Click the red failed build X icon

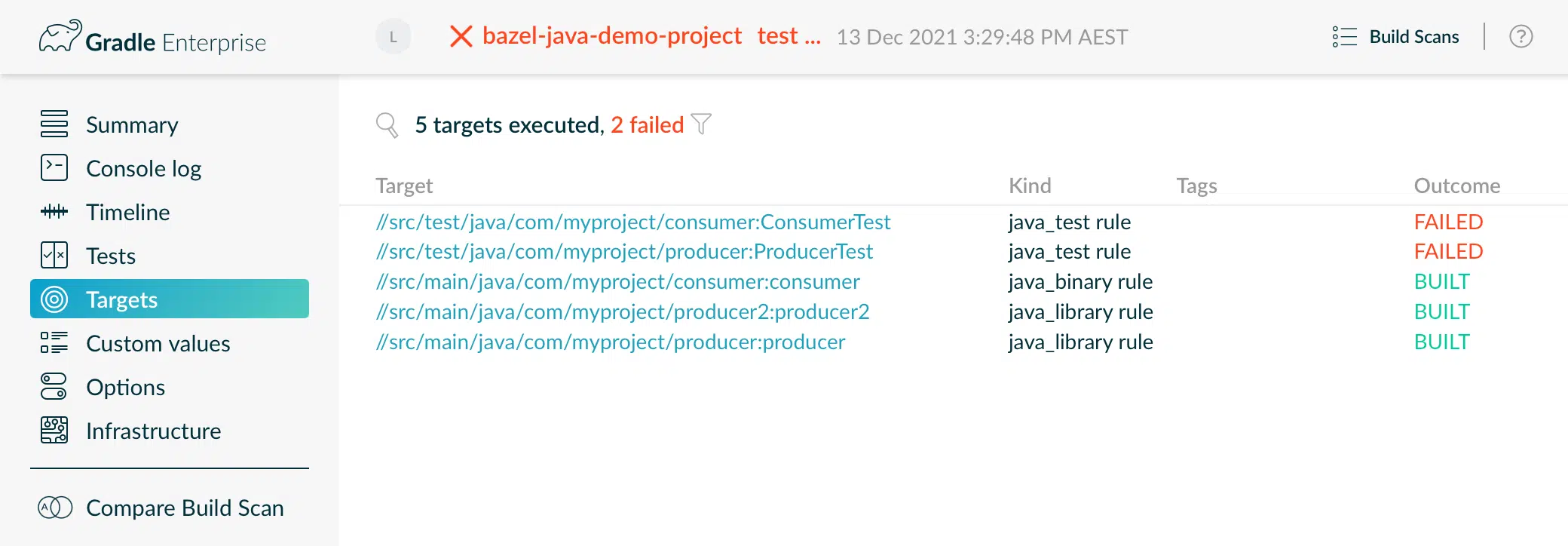point(461,36)
